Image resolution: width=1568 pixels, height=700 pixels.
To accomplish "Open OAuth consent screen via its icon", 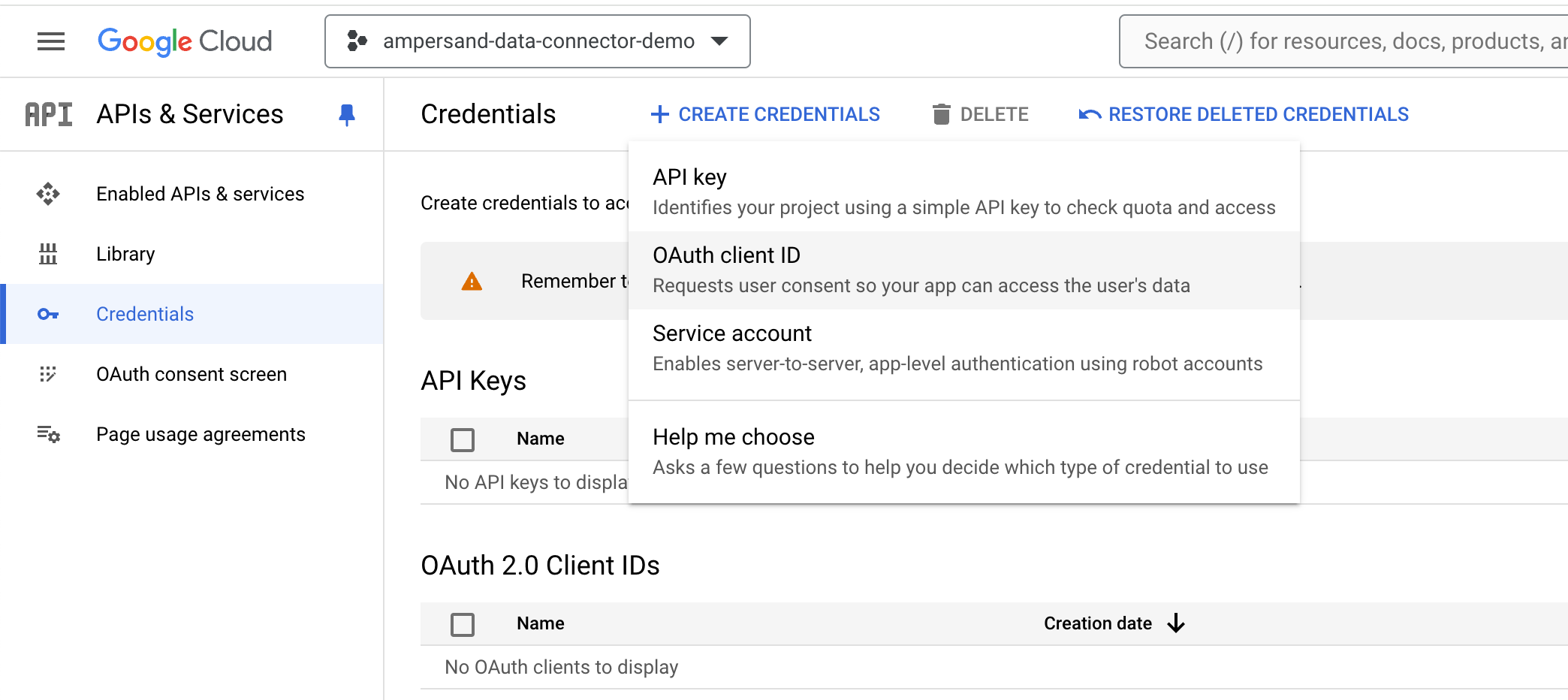I will pyautogui.click(x=48, y=374).
